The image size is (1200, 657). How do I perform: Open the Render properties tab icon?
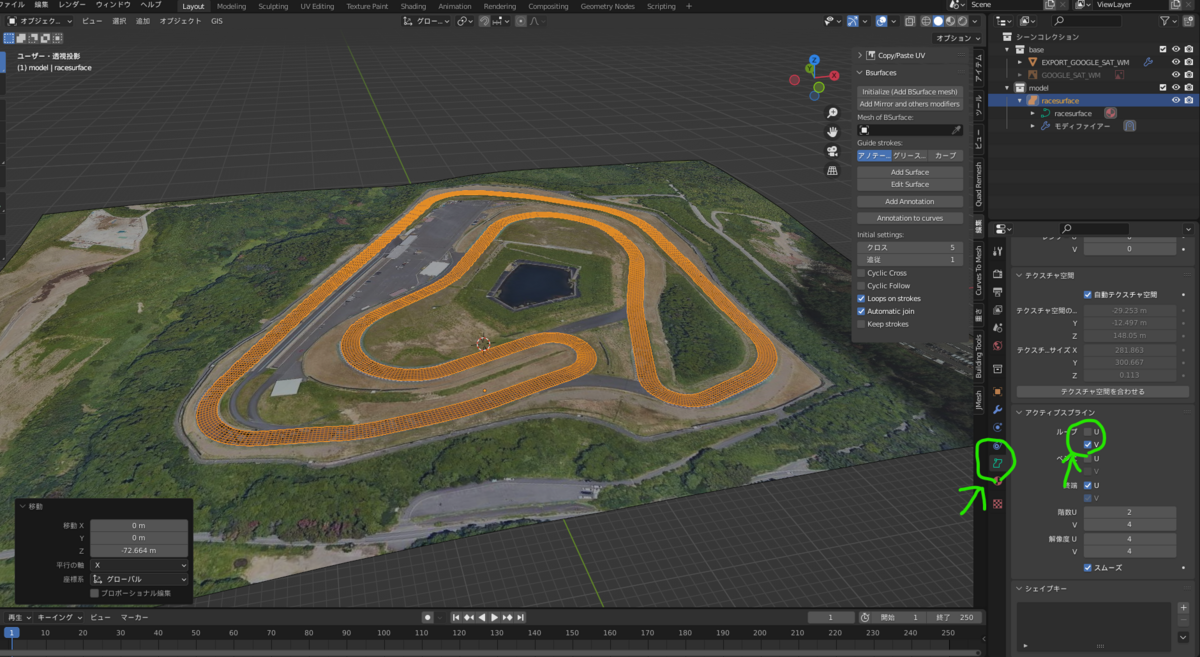coord(997,274)
